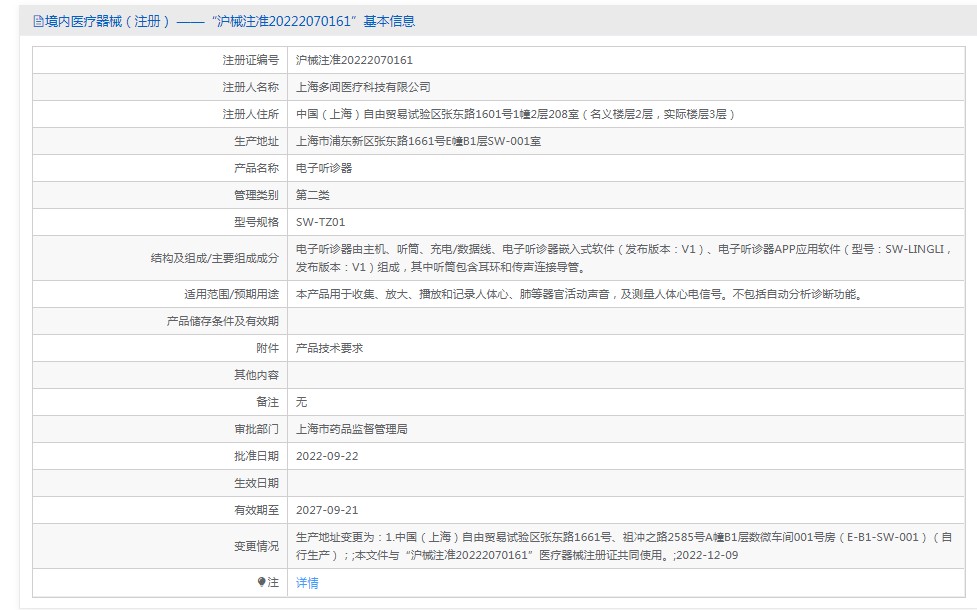Click the 注册人住所 label
This screenshot has height=610, width=977.
pyautogui.click(x=250, y=114)
